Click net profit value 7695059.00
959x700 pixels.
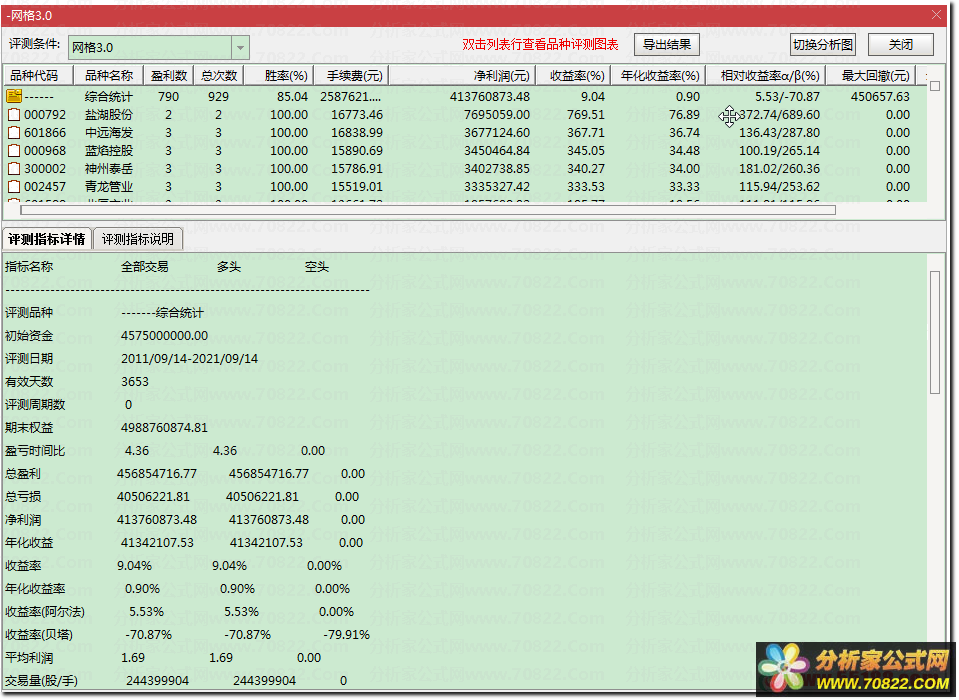497,115
